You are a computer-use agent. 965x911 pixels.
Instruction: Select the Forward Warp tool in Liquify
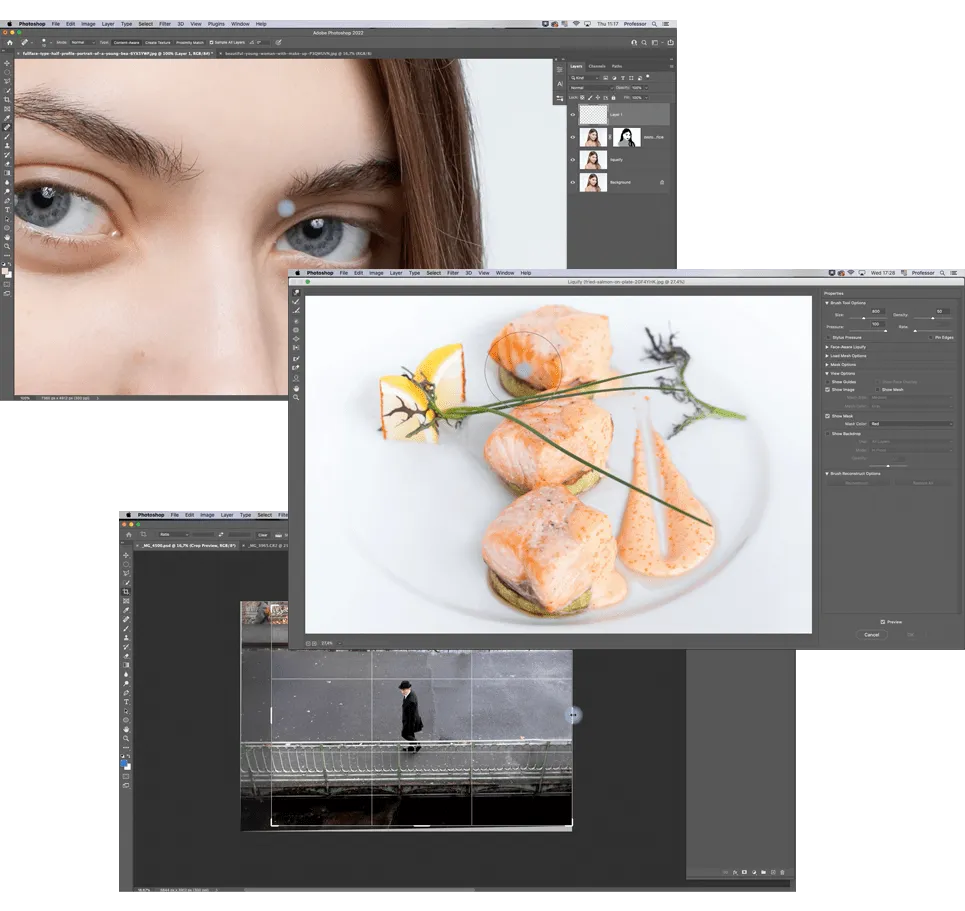click(x=297, y=293)
